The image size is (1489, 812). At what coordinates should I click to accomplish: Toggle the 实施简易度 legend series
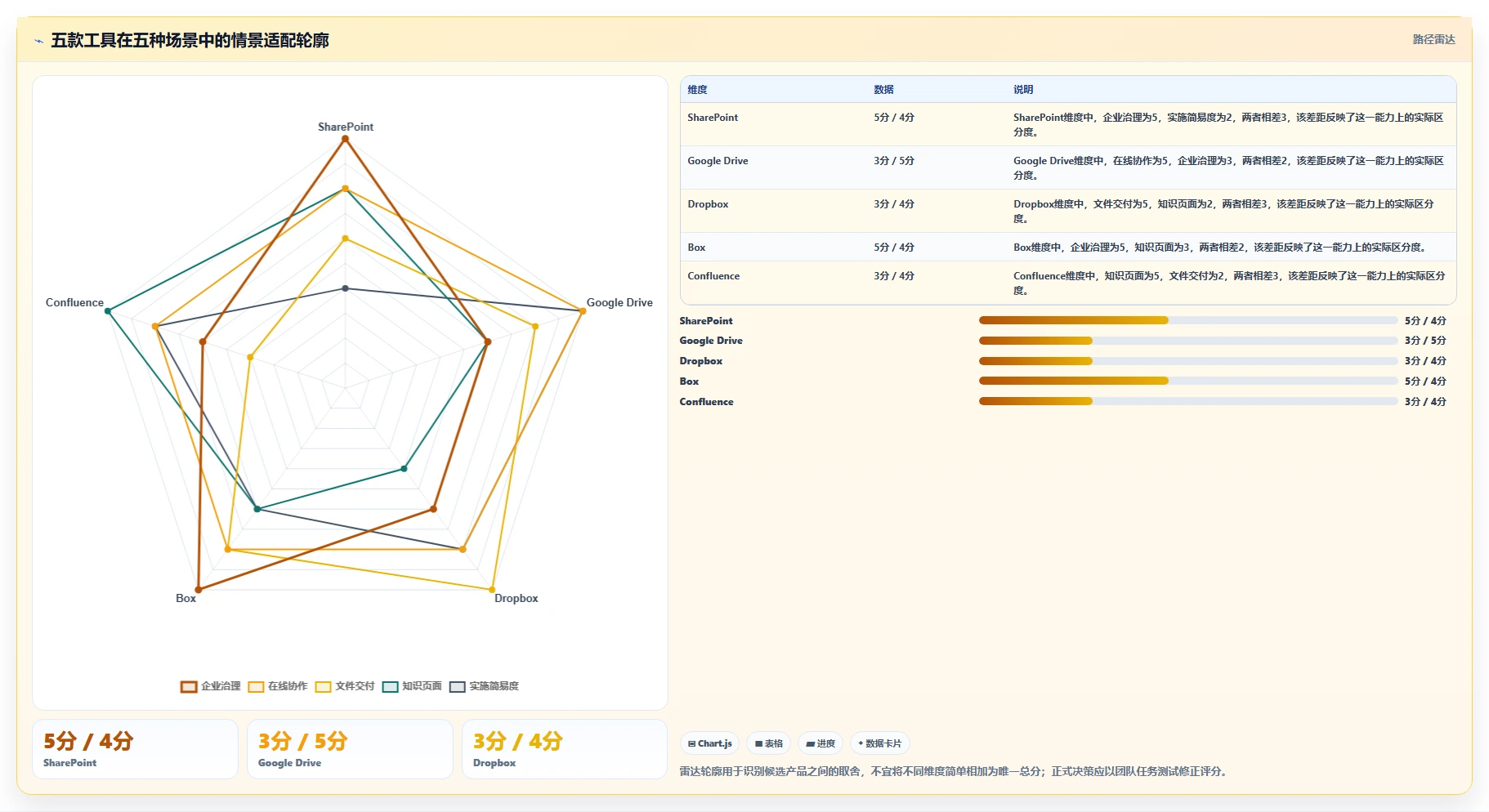click(484, 686)
